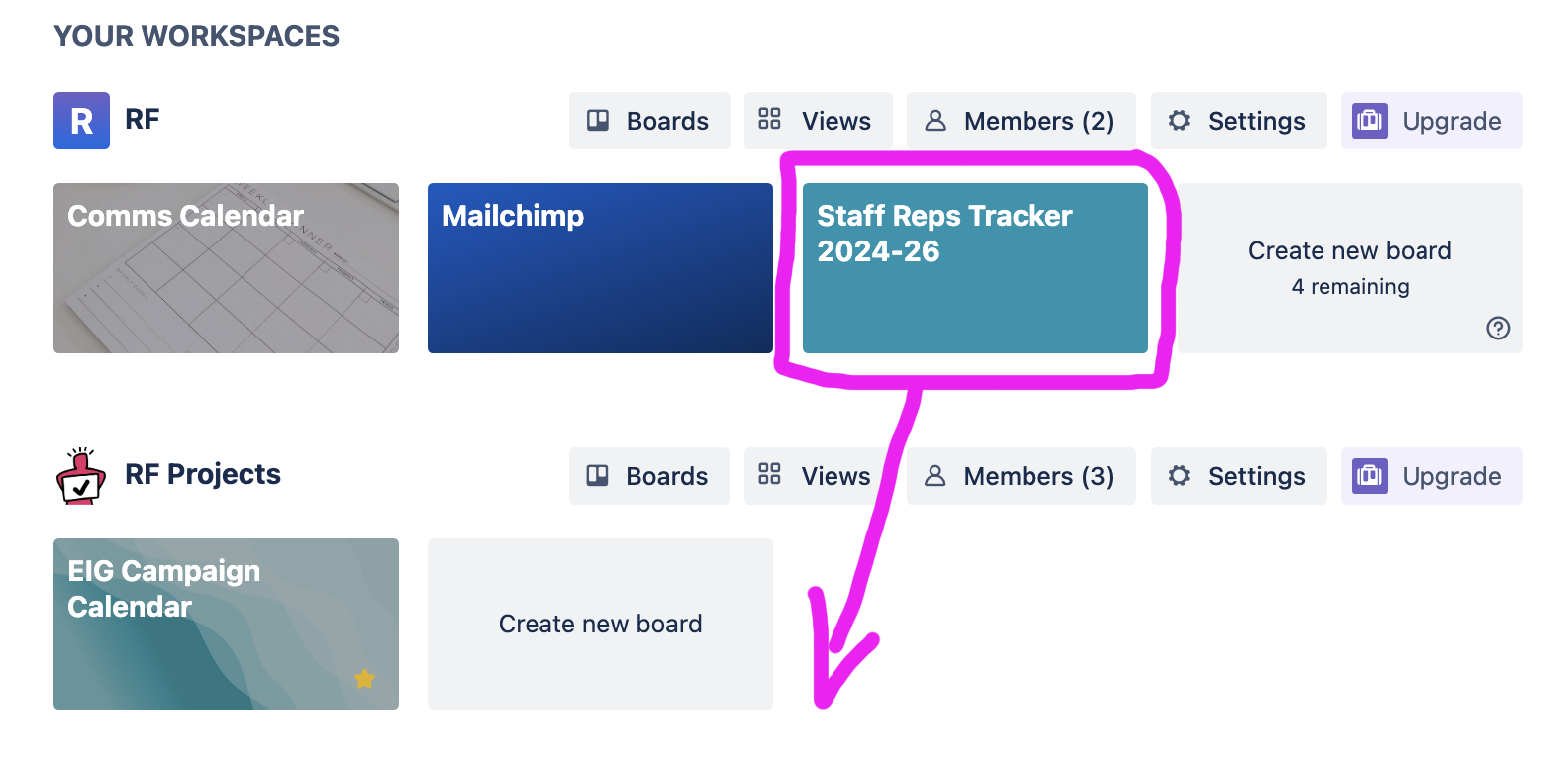Click the Boards book icon in the RF workspace row
Image resolution: width=1568 pixels, height=772 pixels.
tap(597, 120)
